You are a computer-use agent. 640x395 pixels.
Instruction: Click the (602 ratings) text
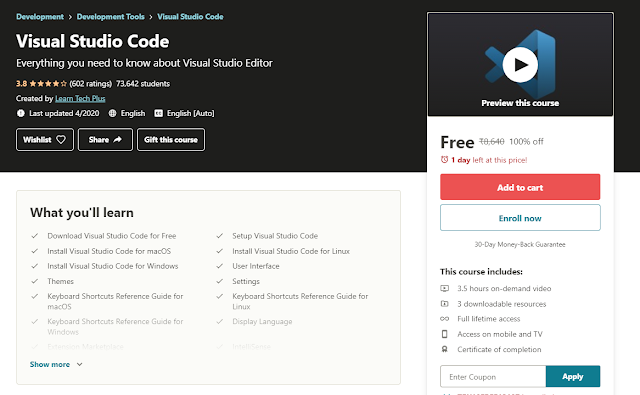point(91,84)
